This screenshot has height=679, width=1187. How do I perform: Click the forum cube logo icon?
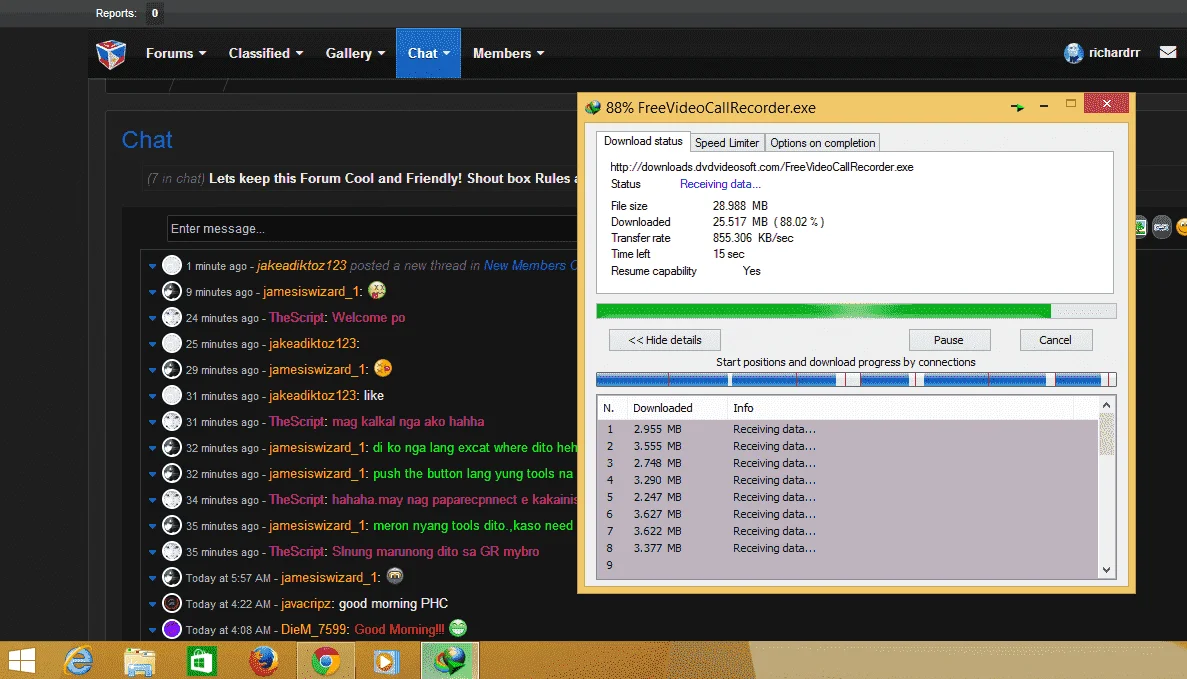(x=111, y=54)
